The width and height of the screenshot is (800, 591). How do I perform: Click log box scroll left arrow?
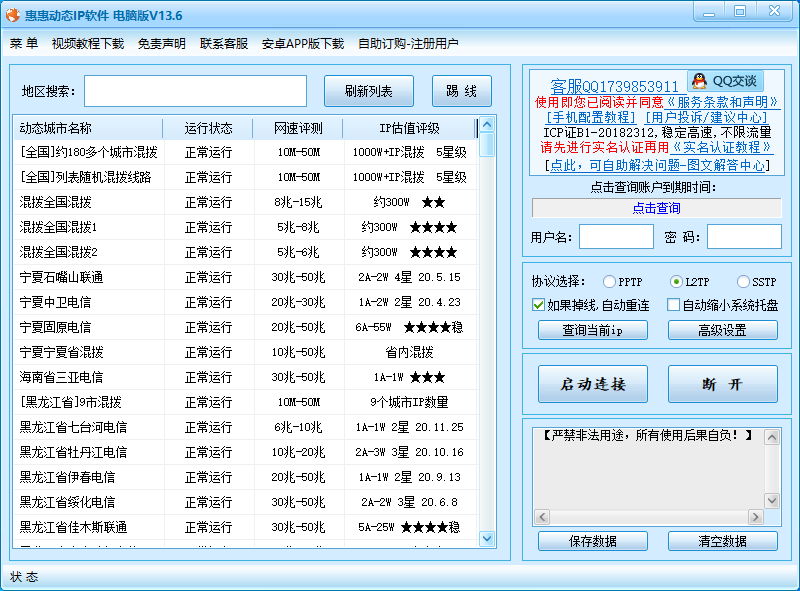[x=542, y=517]
